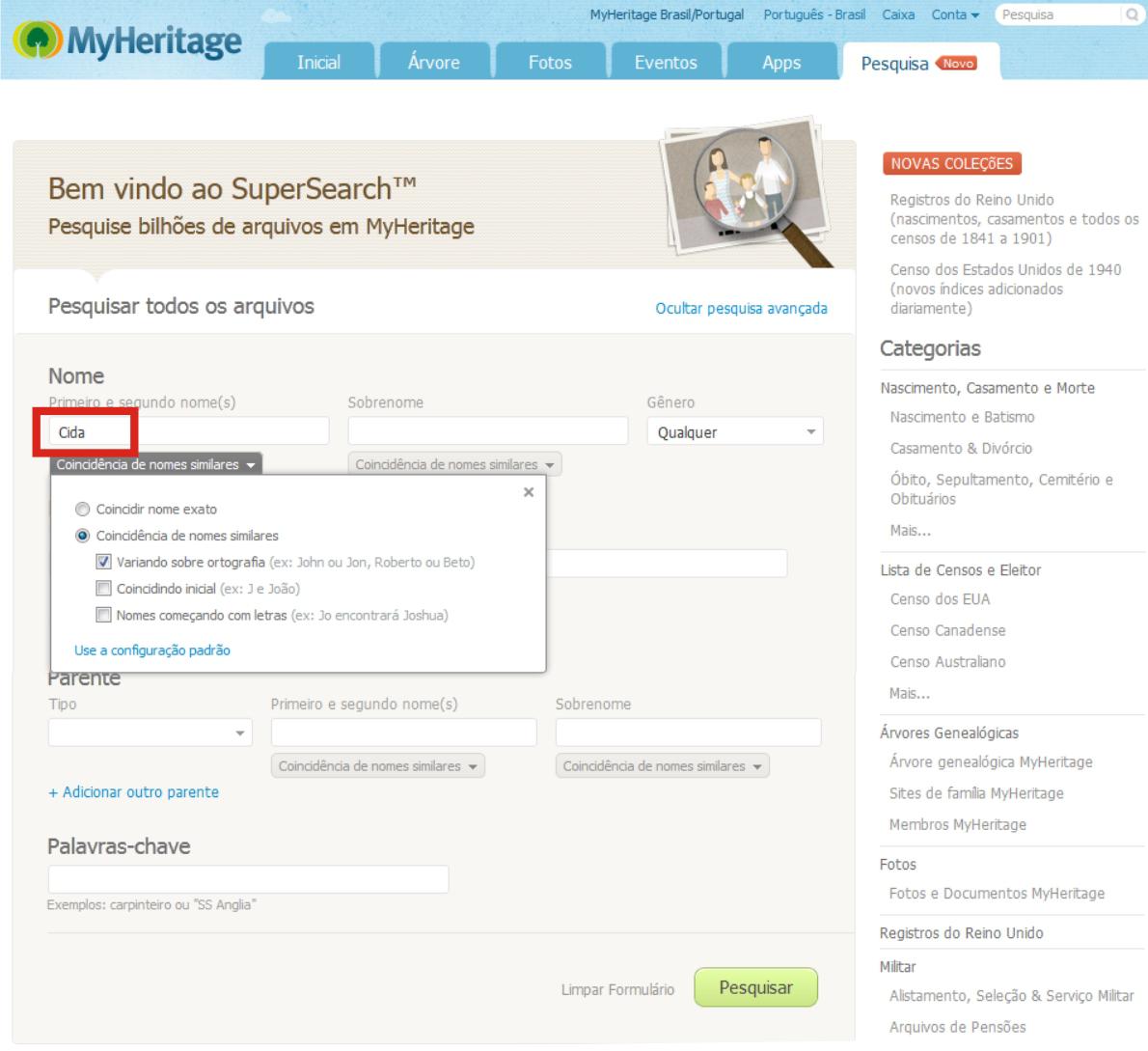Click 'Mais...' under Nascimento, Casamento e Morte
The image size is (1148, 1051).
point(910,530)
